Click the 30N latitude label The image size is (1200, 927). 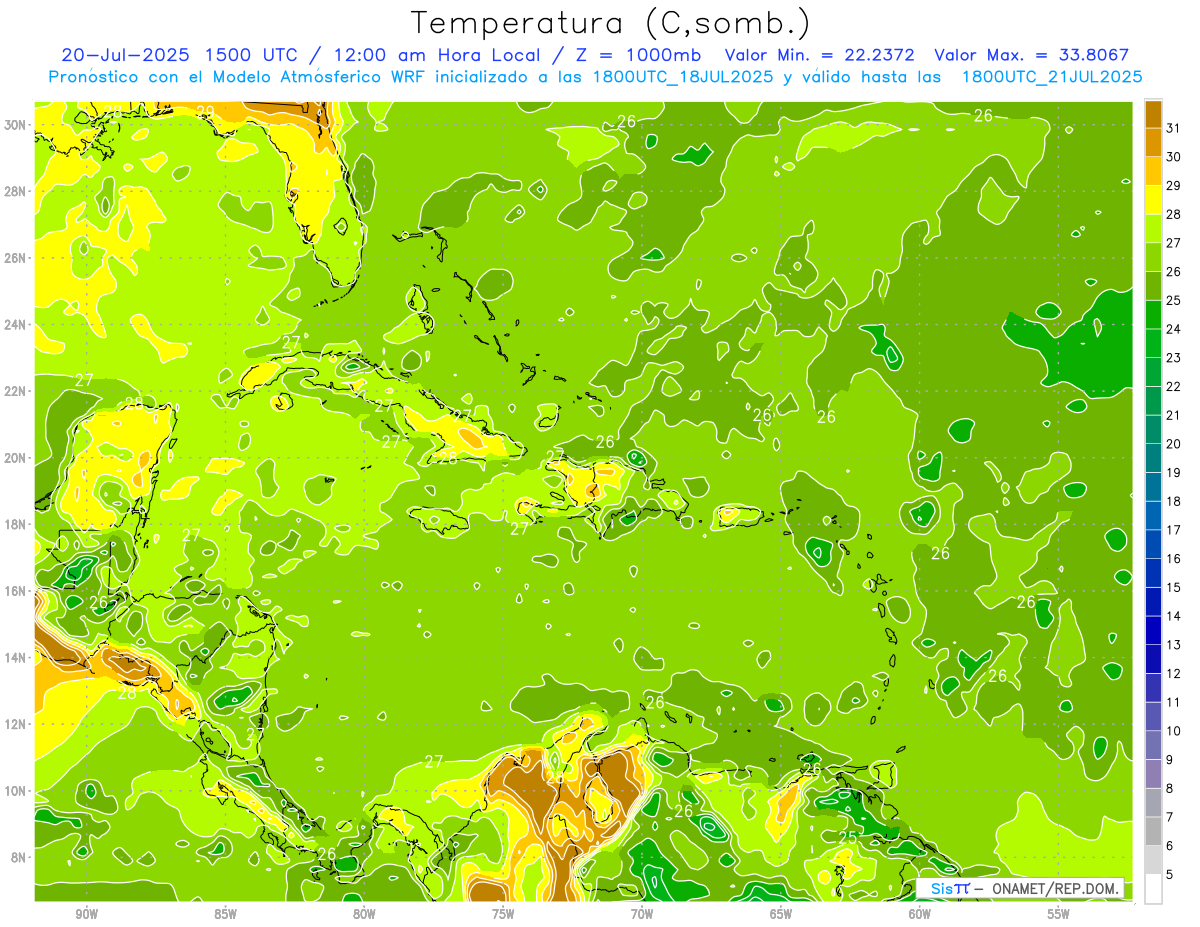pos(16,125)
